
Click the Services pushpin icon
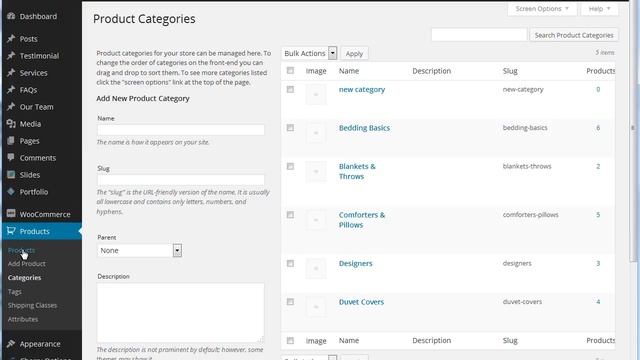click(11, 73)
